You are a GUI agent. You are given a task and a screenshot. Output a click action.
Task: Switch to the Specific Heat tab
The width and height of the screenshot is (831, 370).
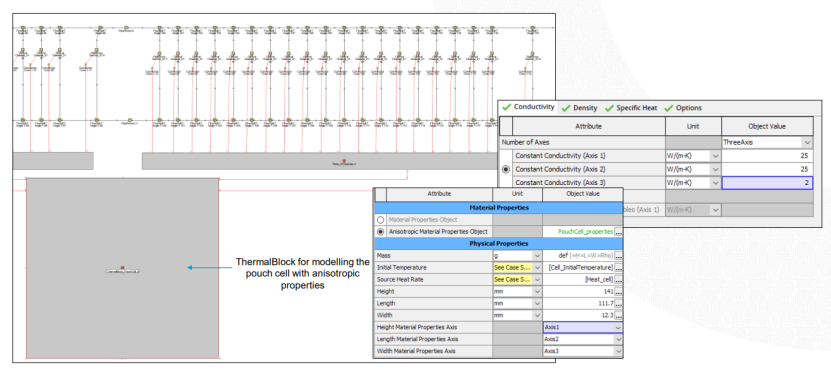tap(631, 108)
